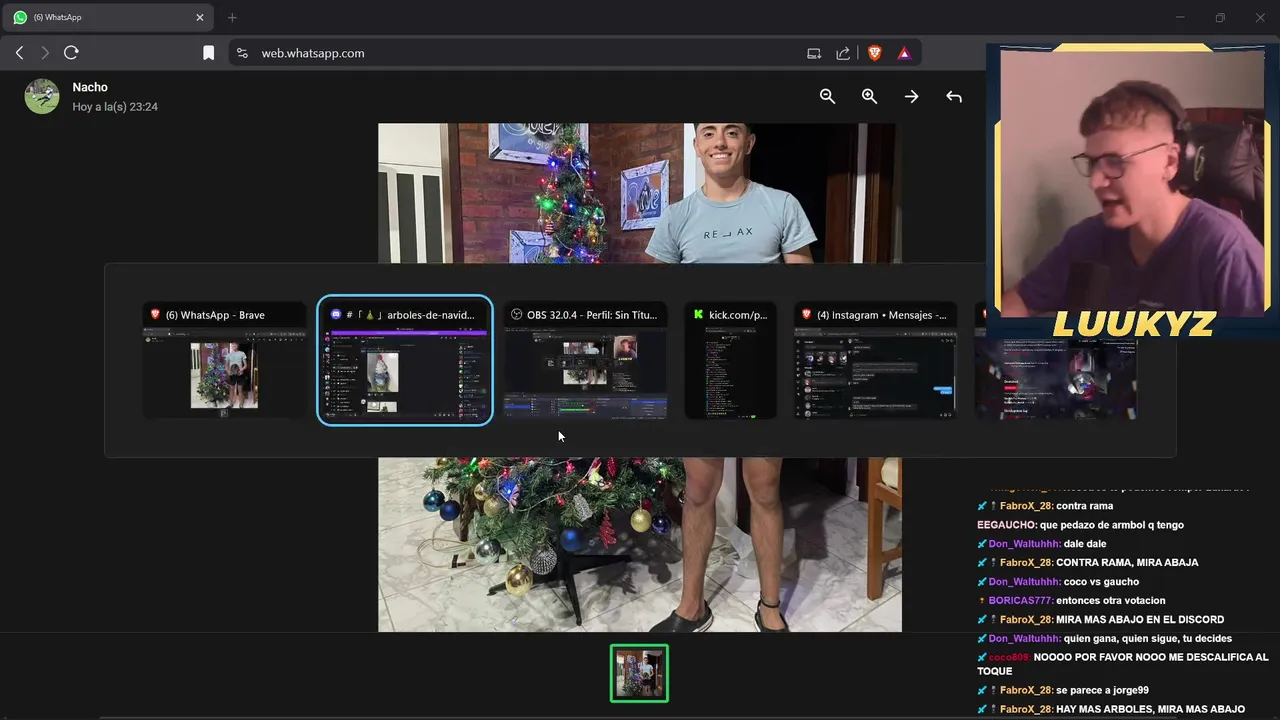
Task: Click Nacho's profile avatar
Action: (42, 96)
